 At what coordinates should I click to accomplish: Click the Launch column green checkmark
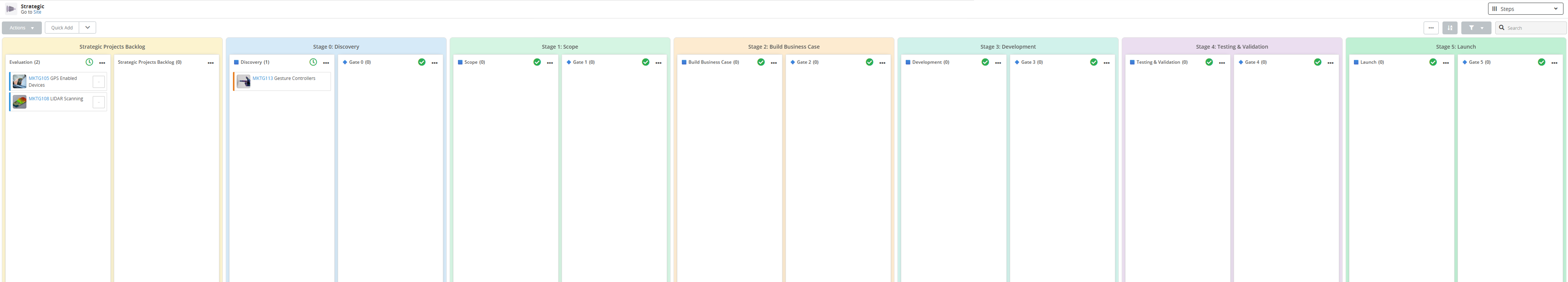pos(1433,62)
